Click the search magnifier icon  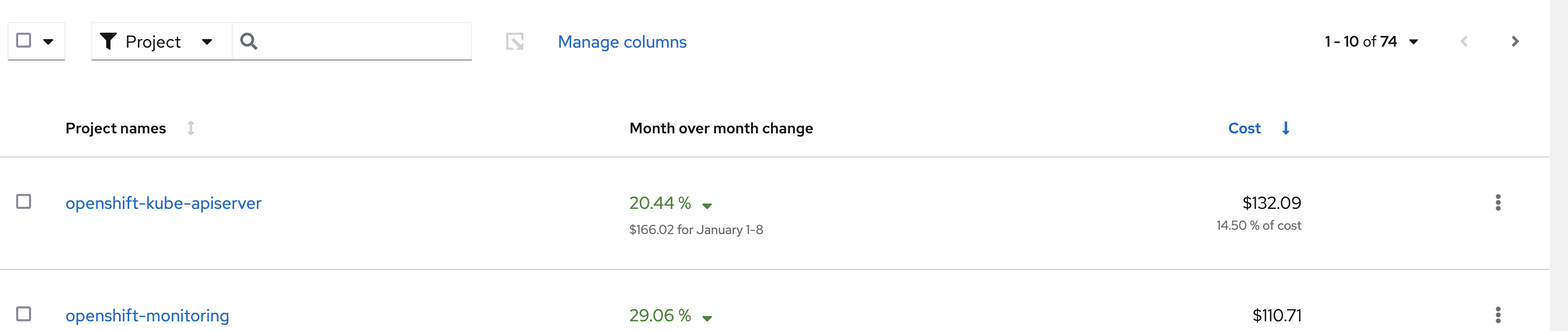(x=248, y=41)
